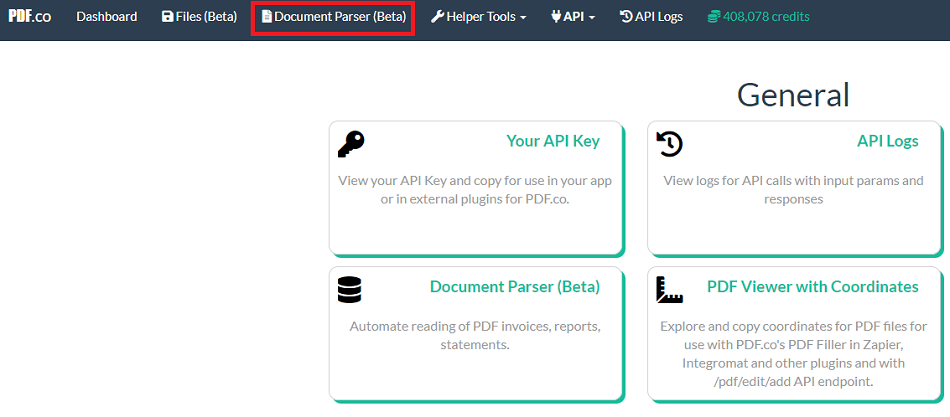The width and height of the screenshot is (950, 417).
Task: Click the floppy disk icon beside Files (Beta)
Action: pyautogui.click(x=168, y=17)
